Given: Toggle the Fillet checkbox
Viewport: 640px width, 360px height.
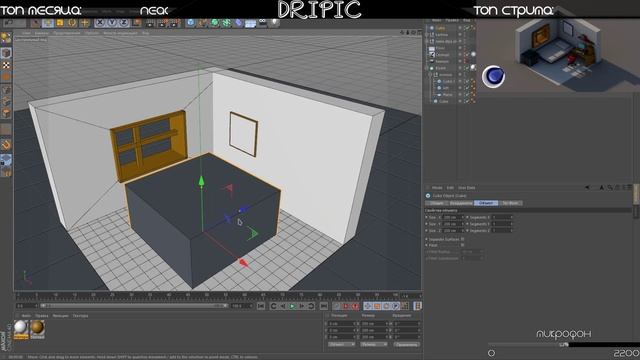Looking at the screenshot, I should [462, 245].
